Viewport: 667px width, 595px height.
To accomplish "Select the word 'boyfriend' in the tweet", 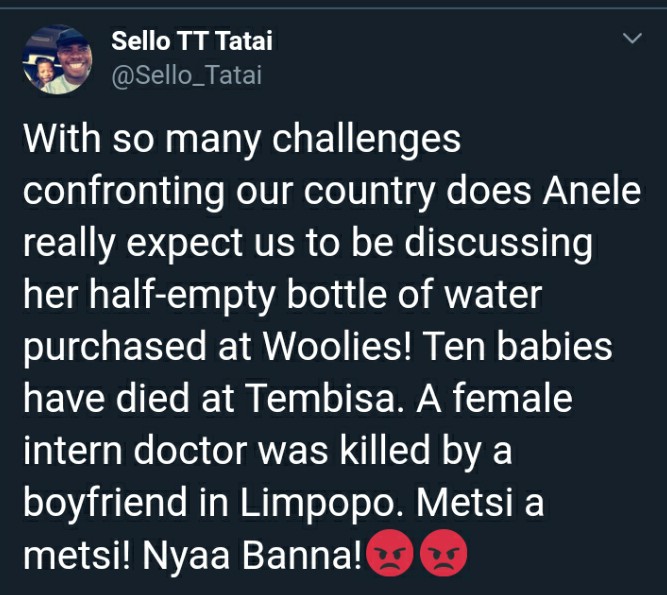I will tap(105, 502).
